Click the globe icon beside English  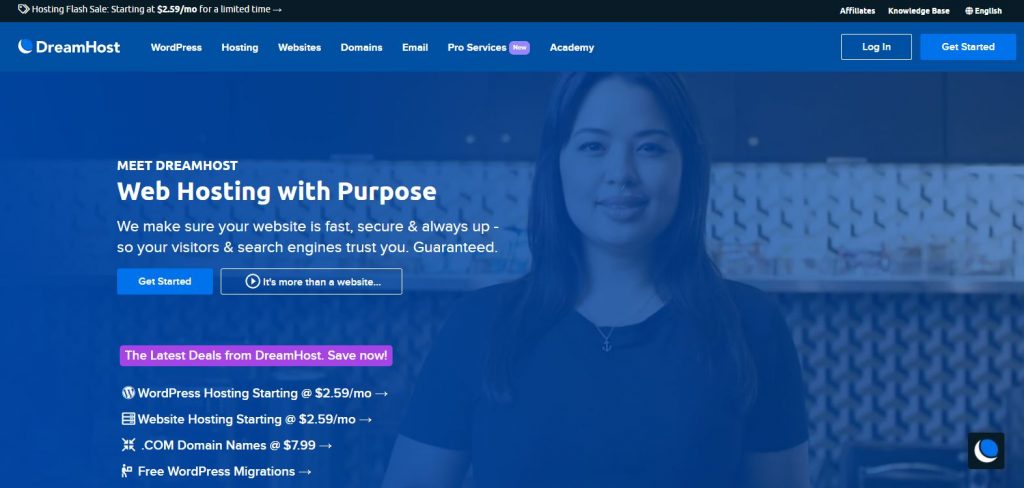pyautogui.click(x=968, y=11)
